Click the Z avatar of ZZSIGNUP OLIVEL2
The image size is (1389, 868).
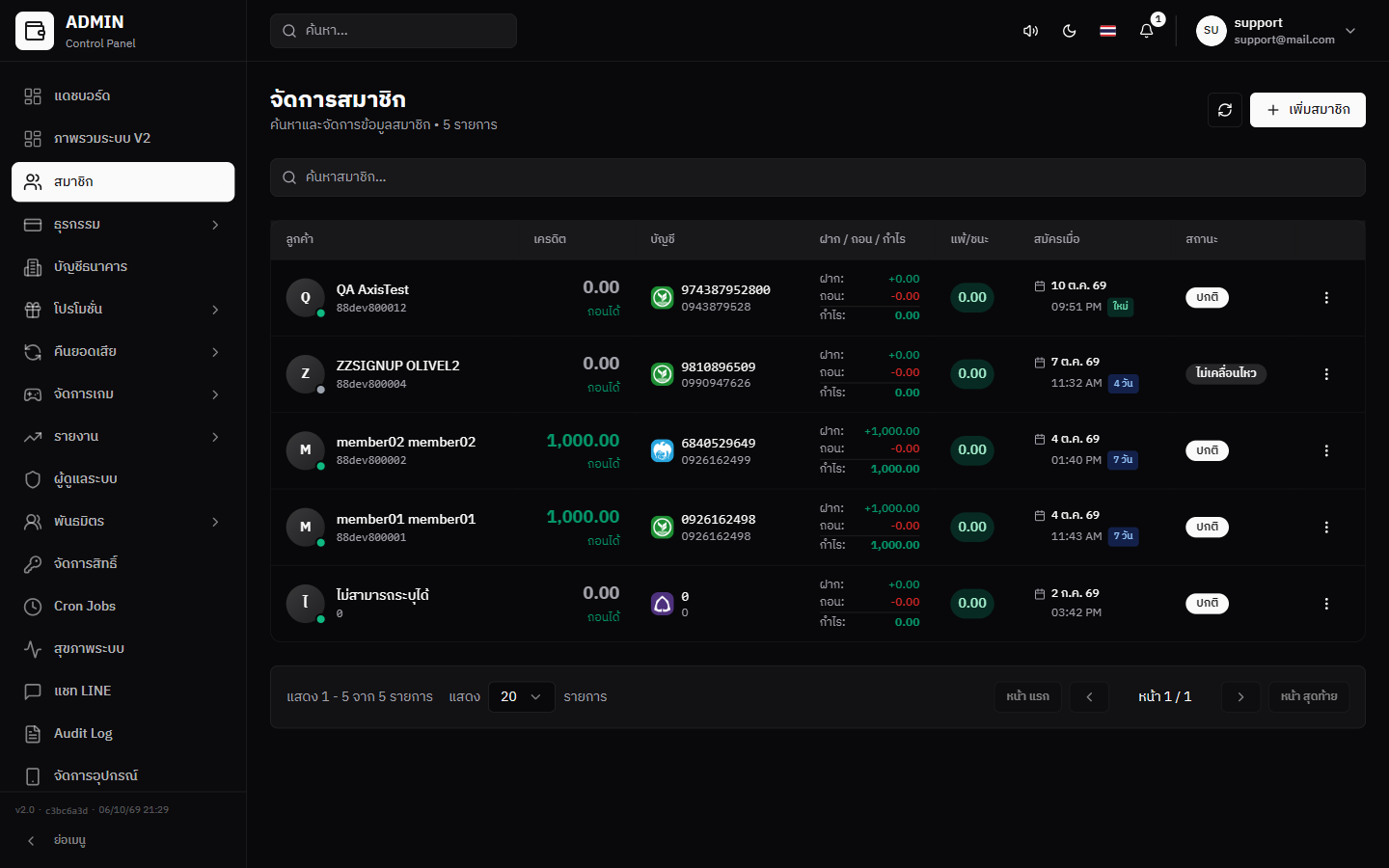pos(306,374)
